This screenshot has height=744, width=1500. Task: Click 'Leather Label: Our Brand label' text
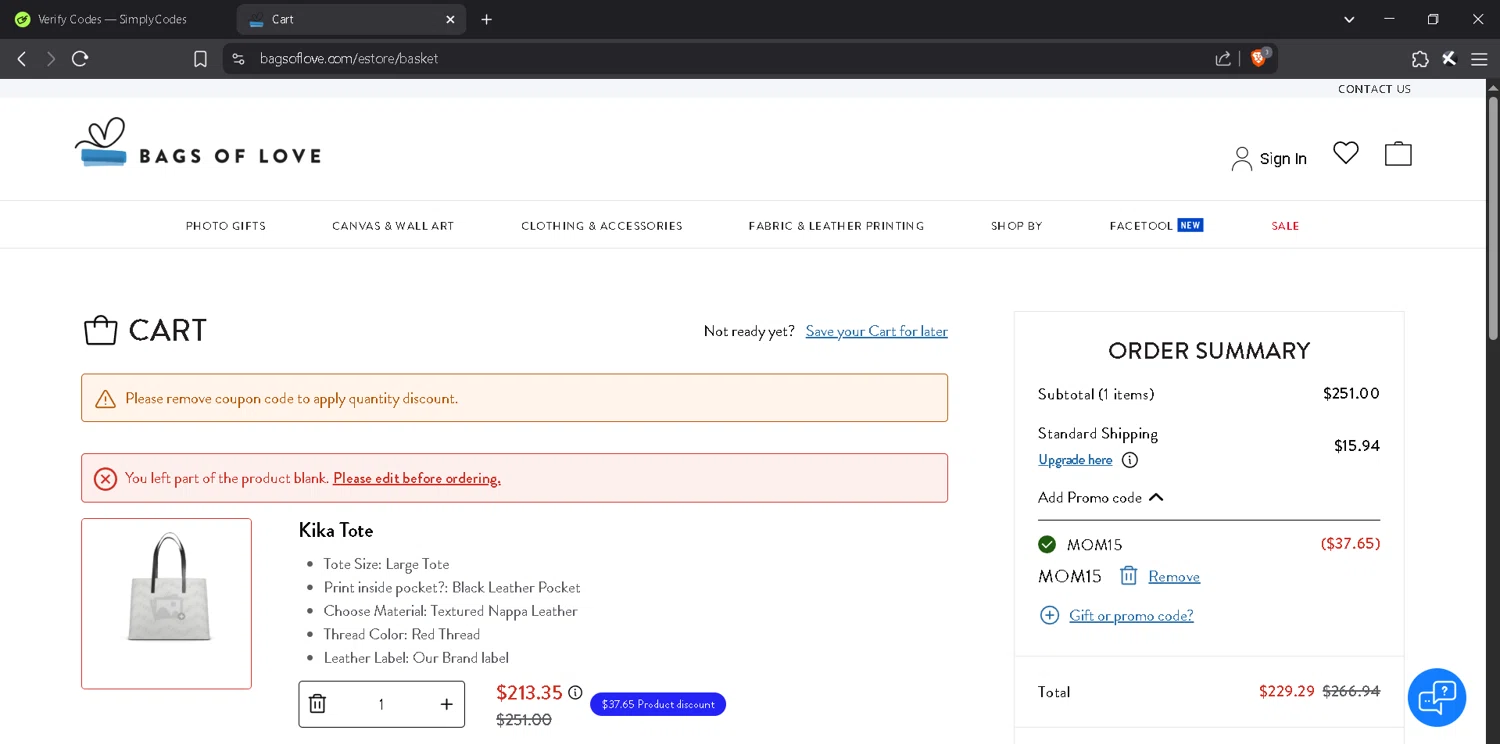[x=416, y=658]
